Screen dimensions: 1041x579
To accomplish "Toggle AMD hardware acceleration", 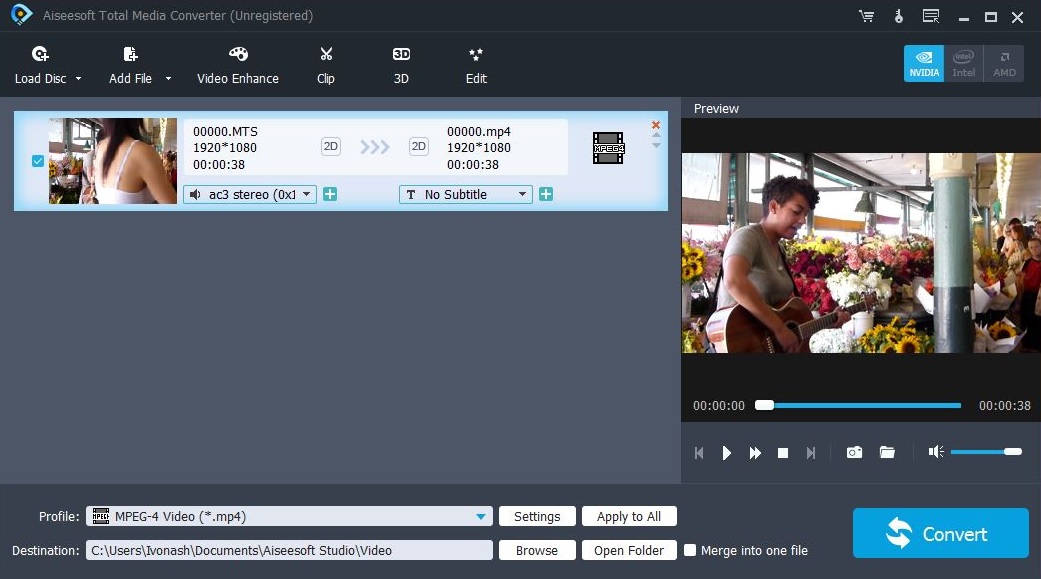I will [1003, 62].
